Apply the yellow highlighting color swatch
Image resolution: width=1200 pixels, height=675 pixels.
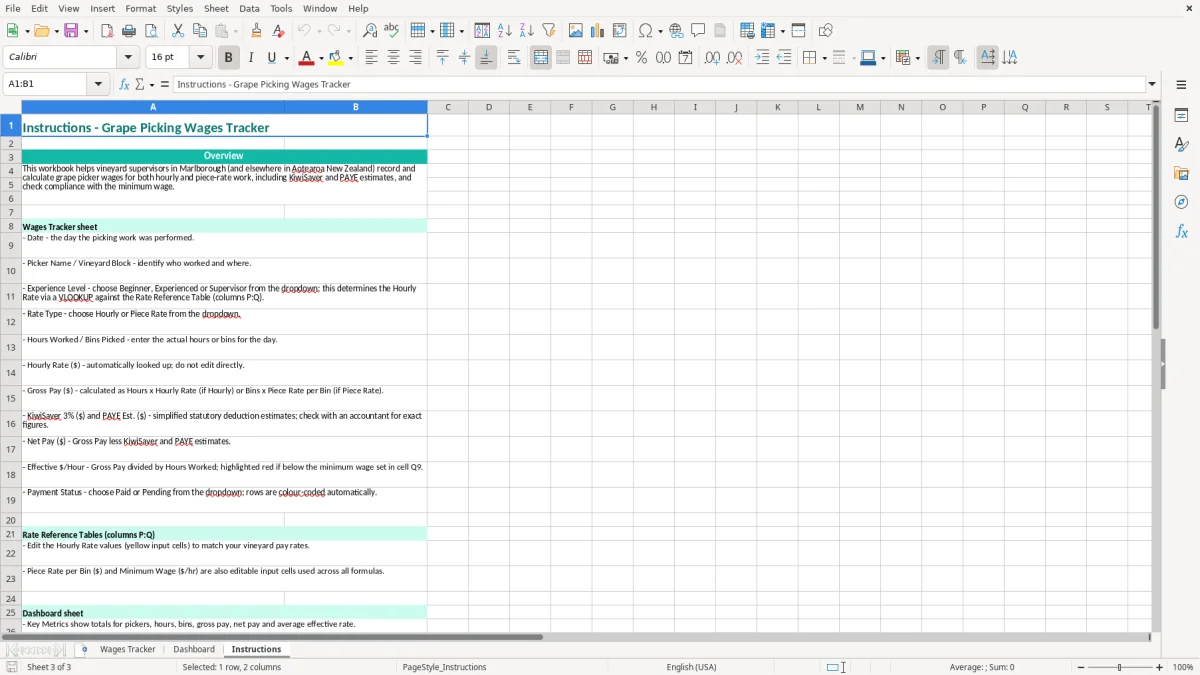click(x=336, y=58)
